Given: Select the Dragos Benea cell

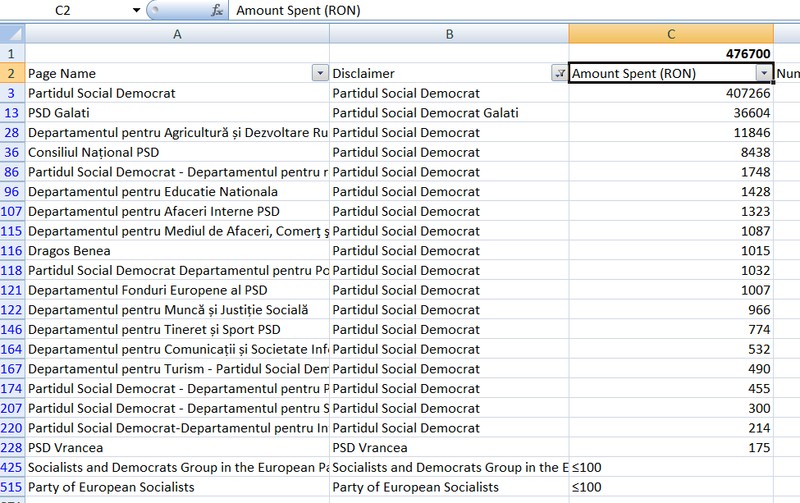Looking at the screenshot, I should pyautogui.click(x=177, y=251).
